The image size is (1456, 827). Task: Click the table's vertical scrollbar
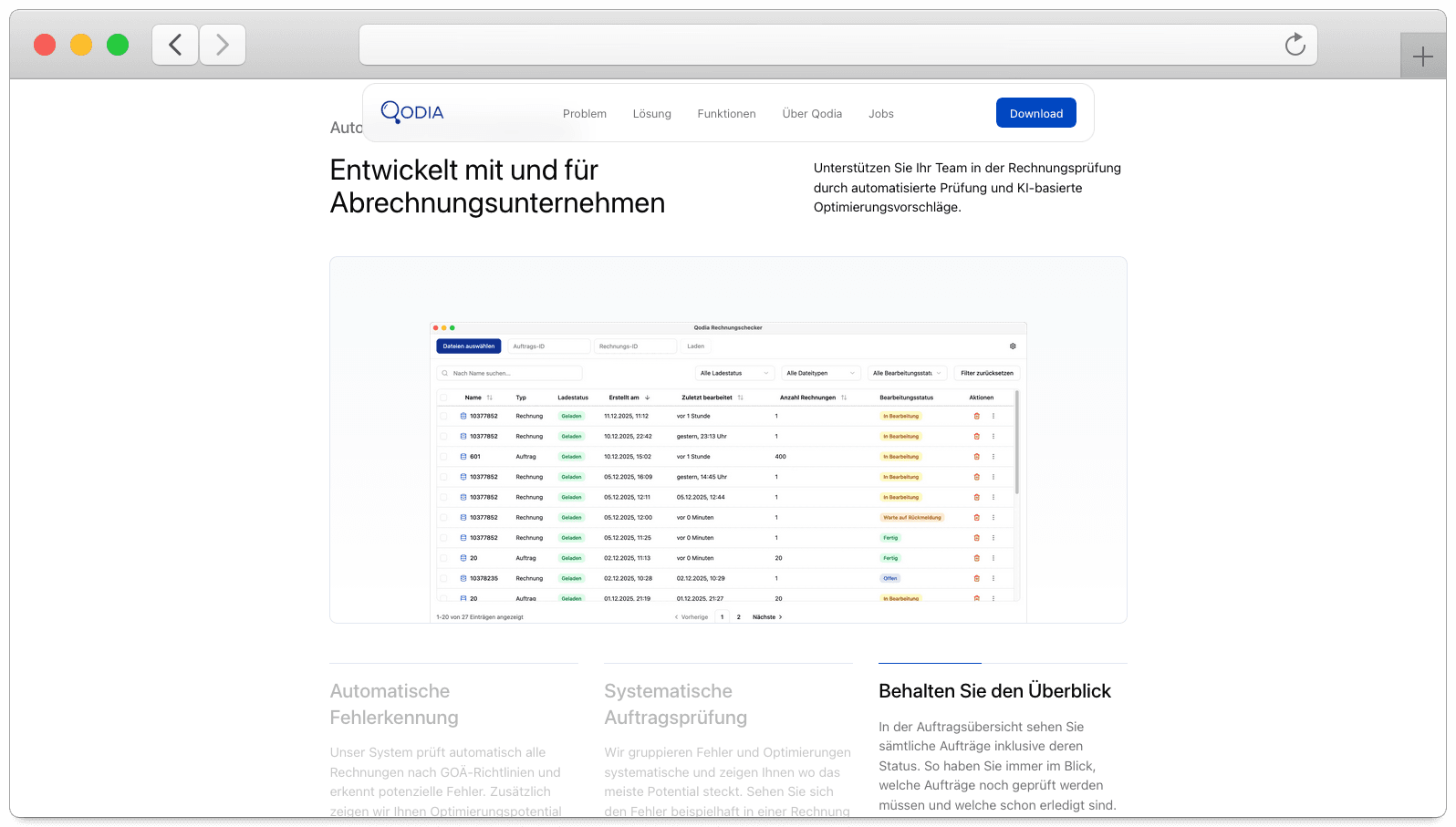click(1016, 443)
